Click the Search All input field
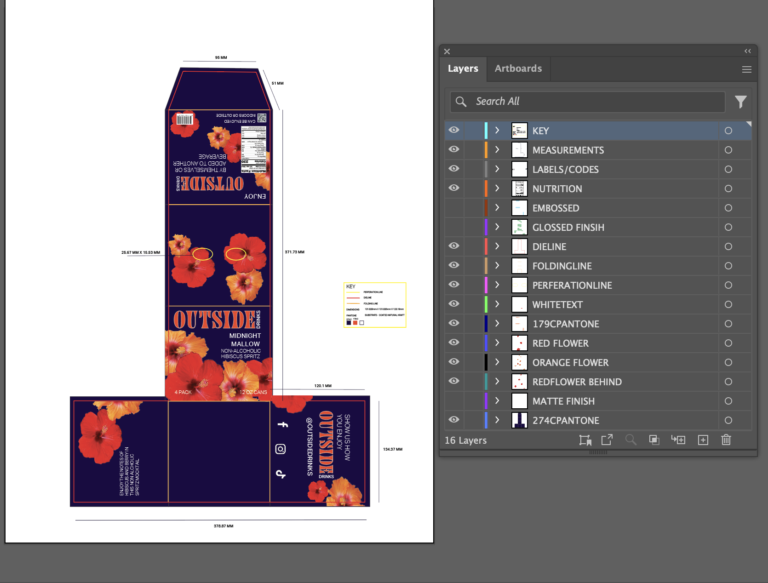768x583 pixels. pyautogui.click(x=587, y=101)
